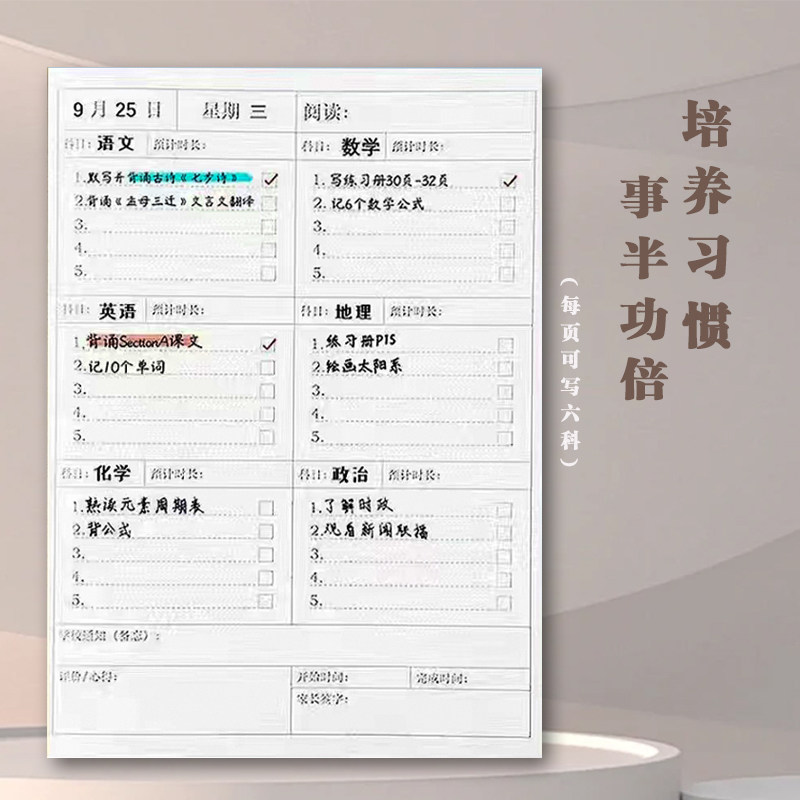Check the row 3 box under 地理
The height and width of the screenshot is (800, 800).
pos(505,392)
